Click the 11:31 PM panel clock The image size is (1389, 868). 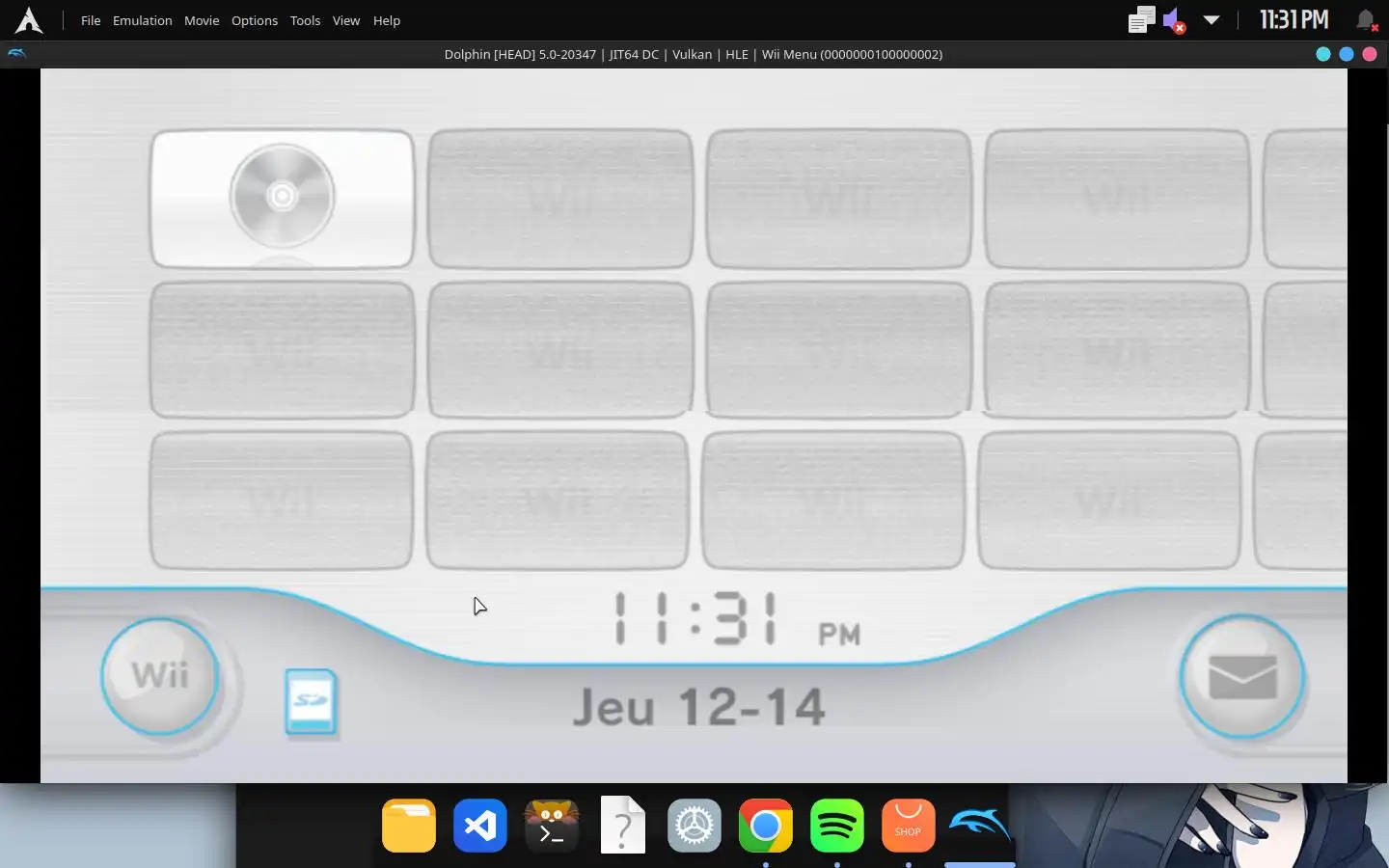(1294, 19)
